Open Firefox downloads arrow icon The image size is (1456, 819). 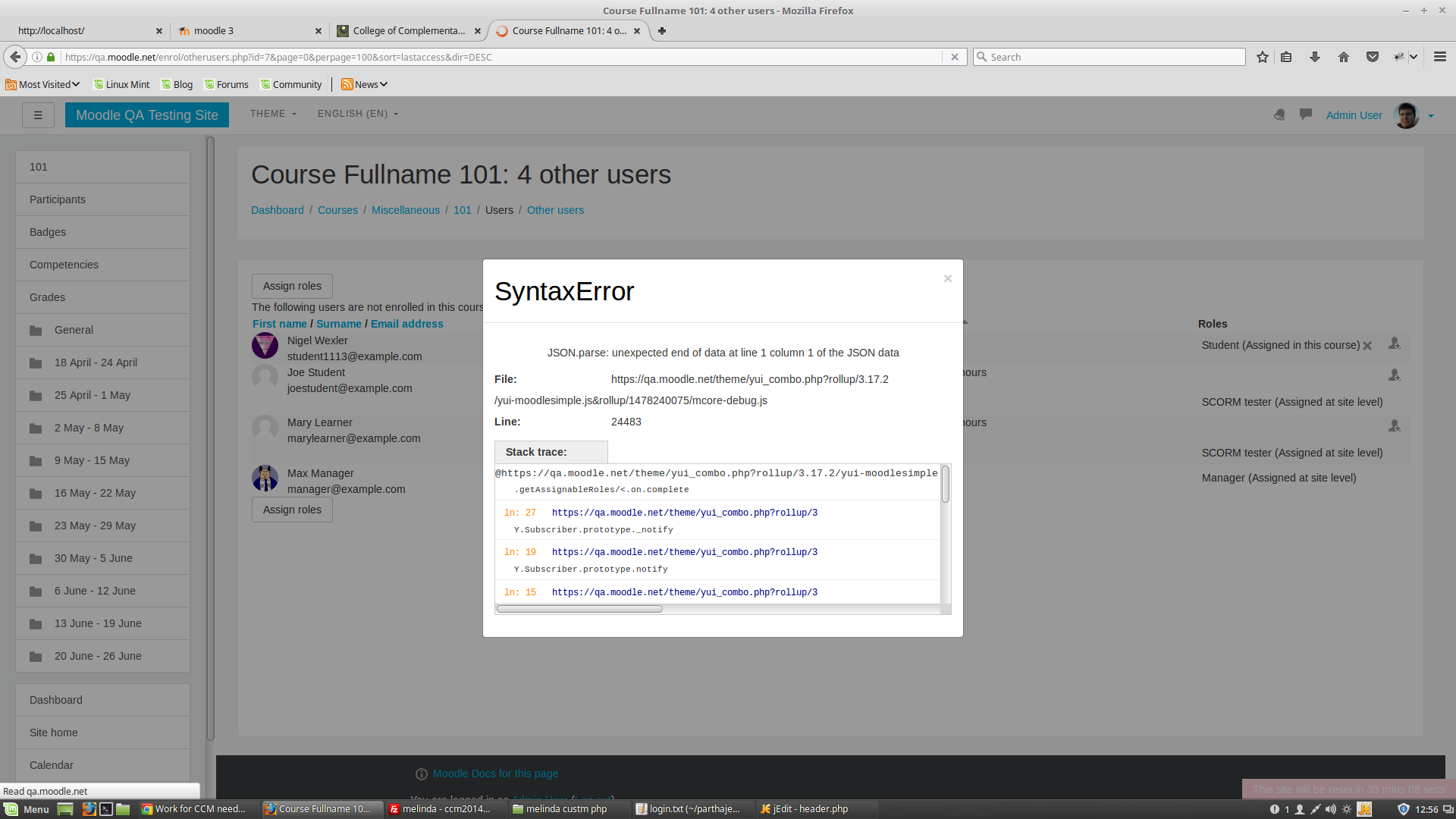click(1315, 57)
